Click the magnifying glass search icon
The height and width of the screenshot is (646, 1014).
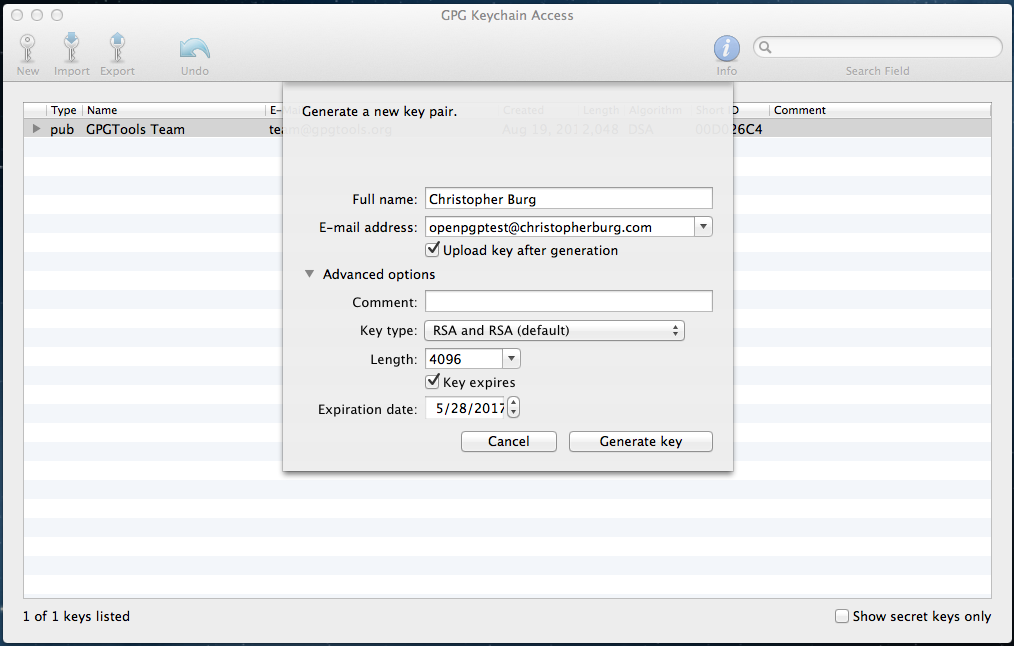point(765,47)
